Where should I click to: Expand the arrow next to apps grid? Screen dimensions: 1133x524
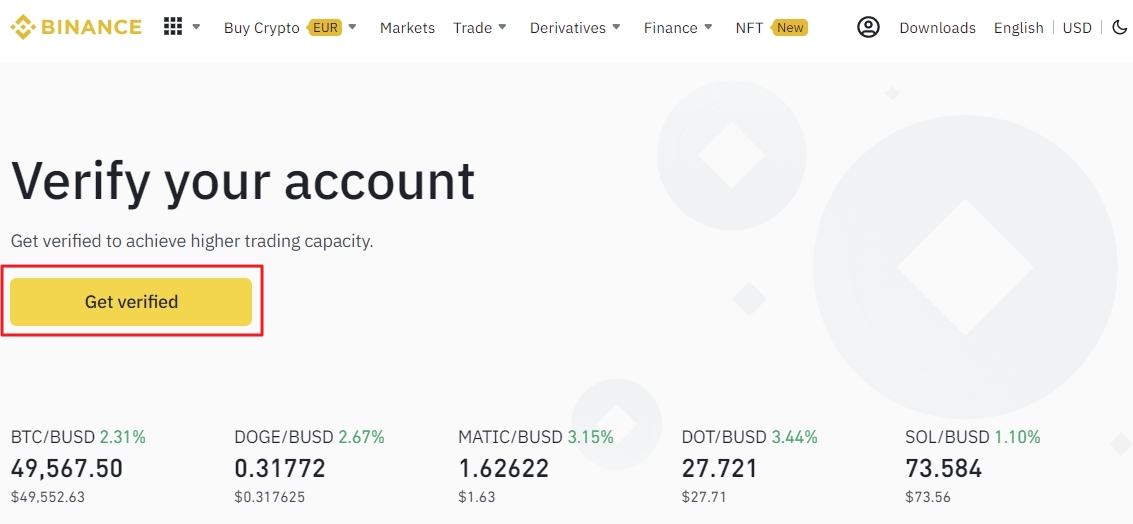(x=196, y=27)
